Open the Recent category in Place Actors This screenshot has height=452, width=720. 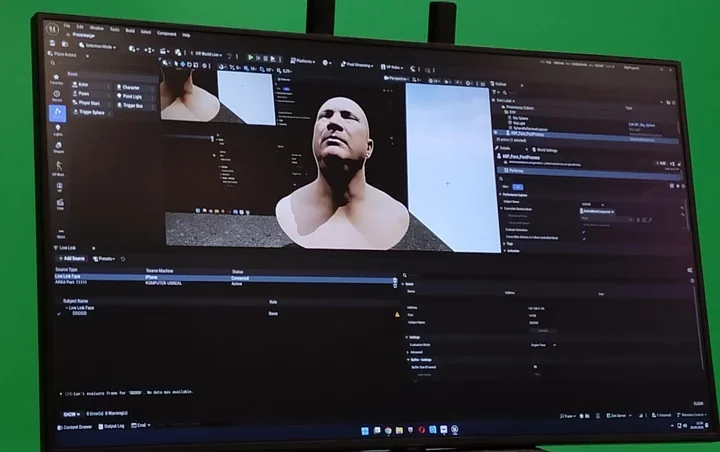pos(57,96)
